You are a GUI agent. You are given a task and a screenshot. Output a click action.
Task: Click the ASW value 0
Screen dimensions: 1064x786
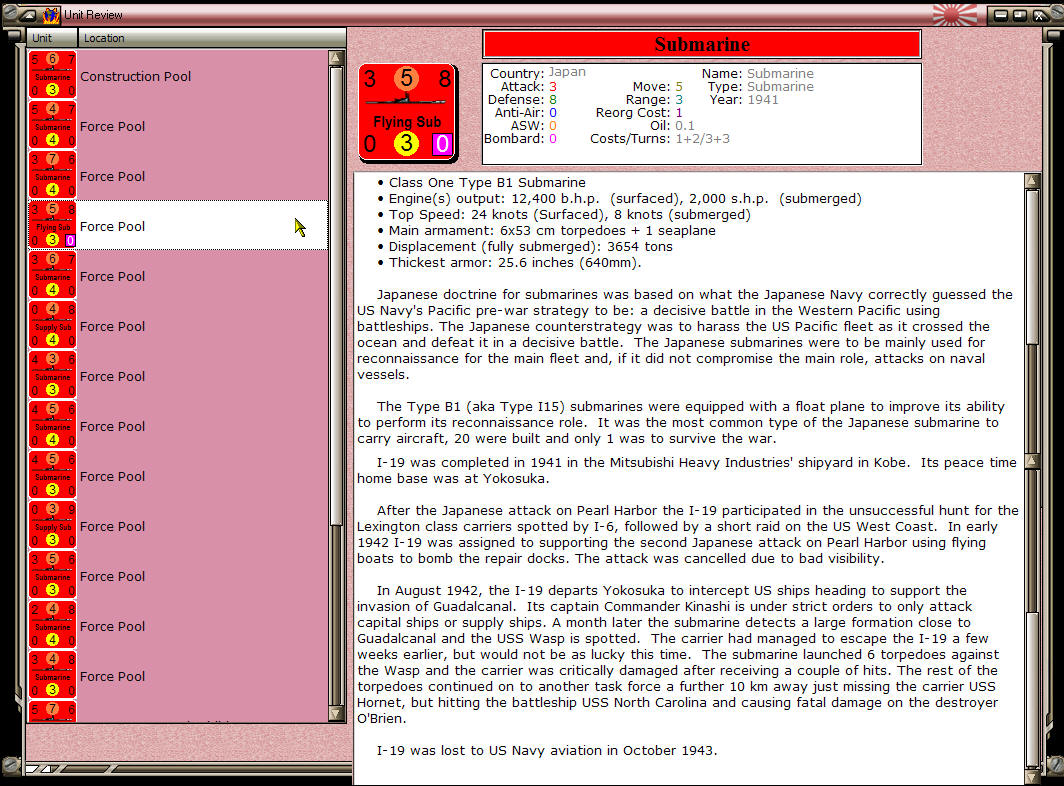pos(552,126)
